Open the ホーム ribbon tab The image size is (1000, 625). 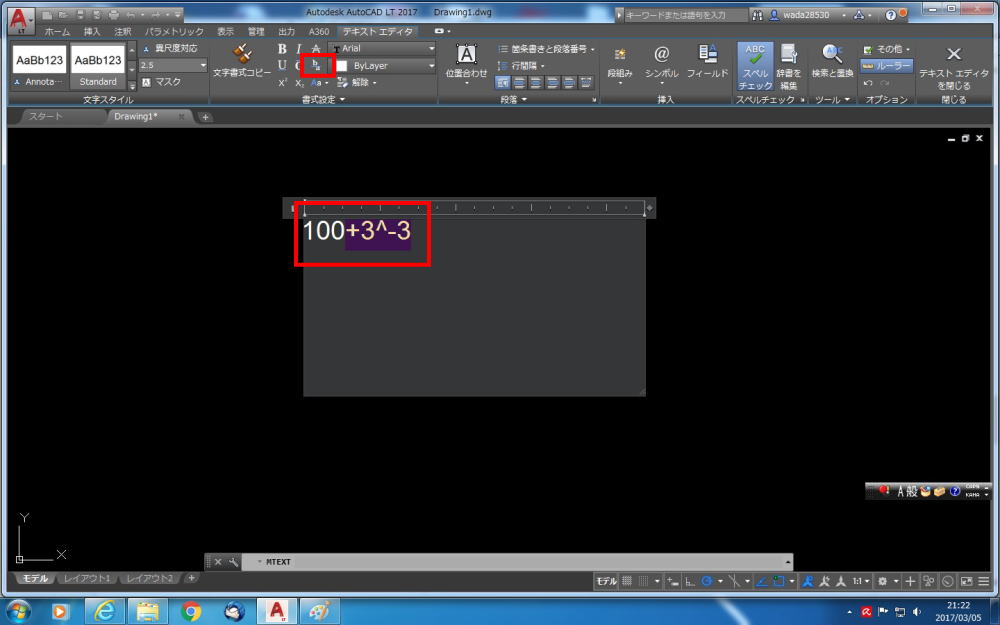click(x=57, y=31)
